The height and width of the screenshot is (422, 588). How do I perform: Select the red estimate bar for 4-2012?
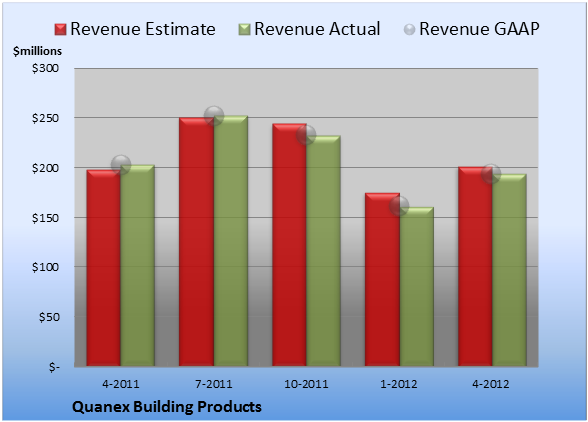(x=475, y=266)
